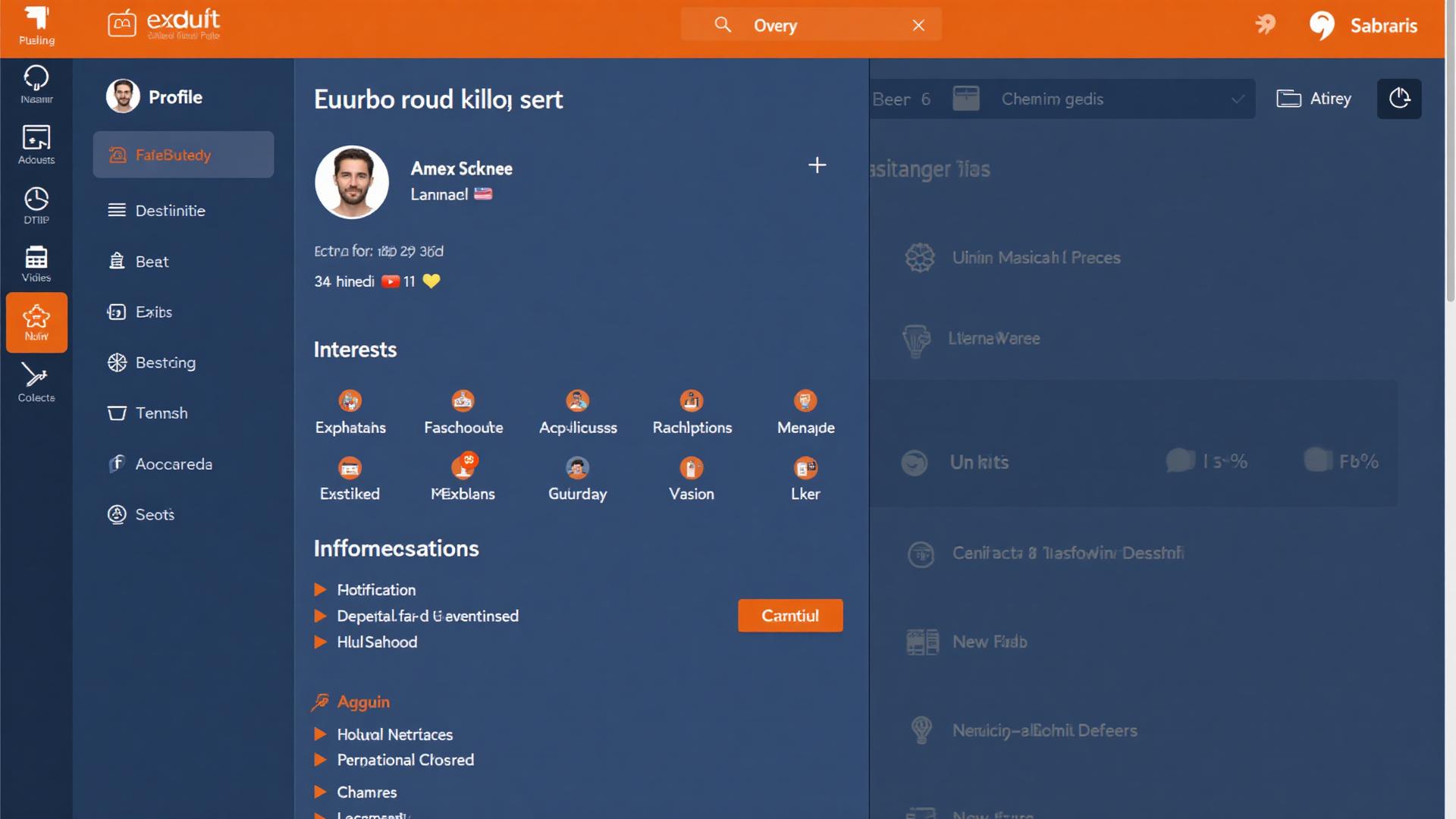Expand the Hotification item

[320, 590]
